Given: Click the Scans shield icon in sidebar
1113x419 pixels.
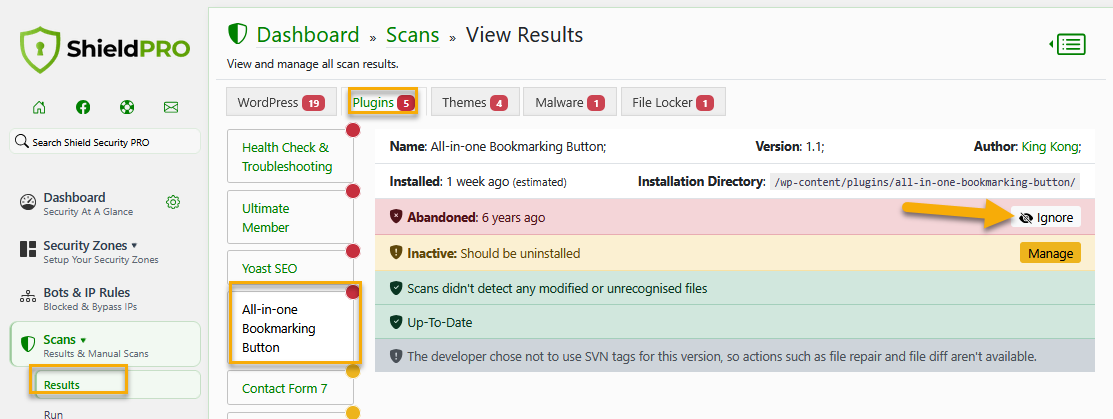Looking at the screenshot, I should click(x=28, y=344).
